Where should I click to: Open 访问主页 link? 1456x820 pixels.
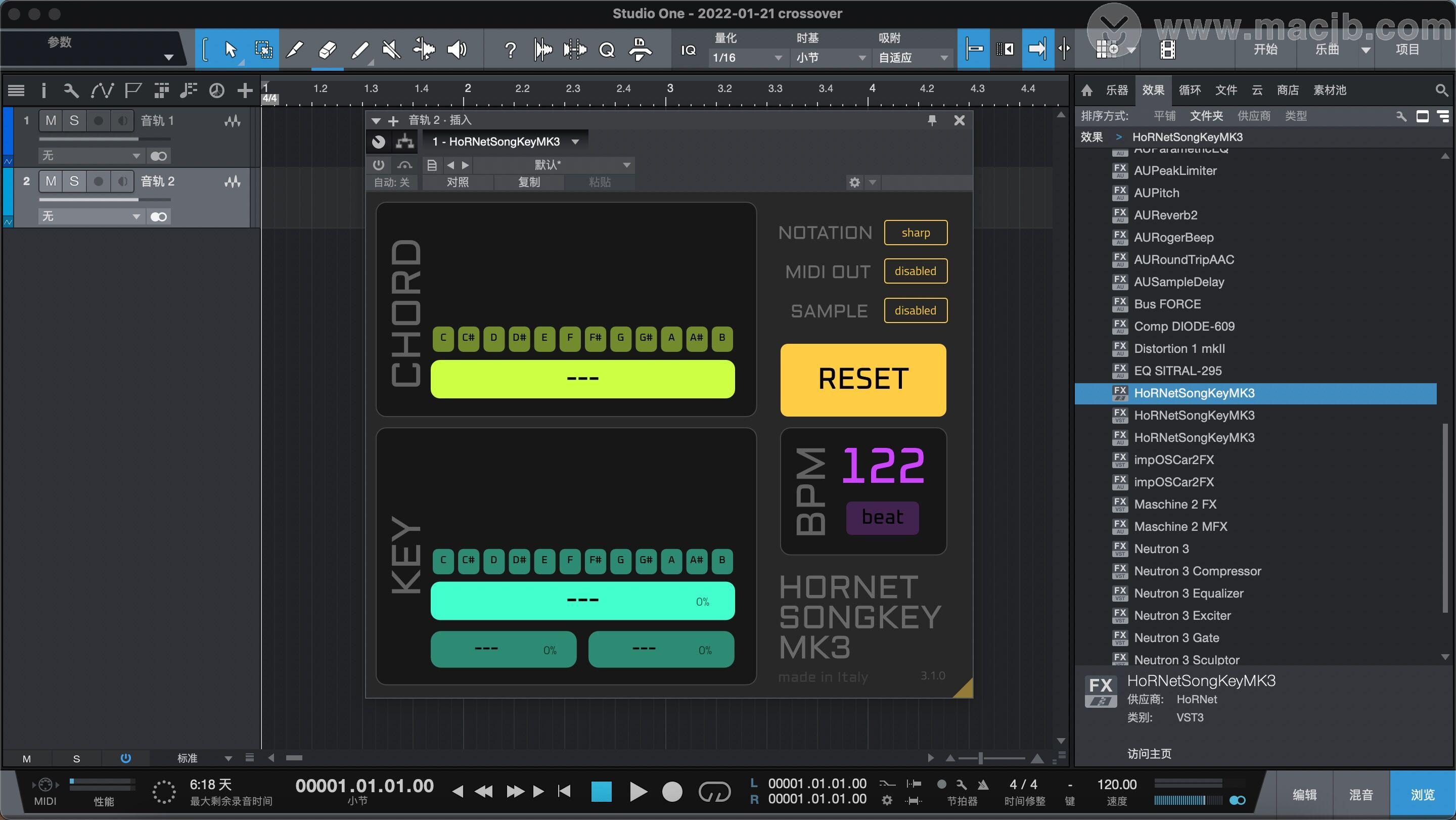pos(1150,753)
